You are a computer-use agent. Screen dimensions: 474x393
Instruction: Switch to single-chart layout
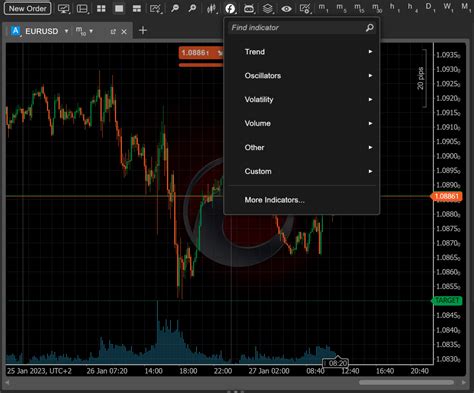click(x=119, y=8)
